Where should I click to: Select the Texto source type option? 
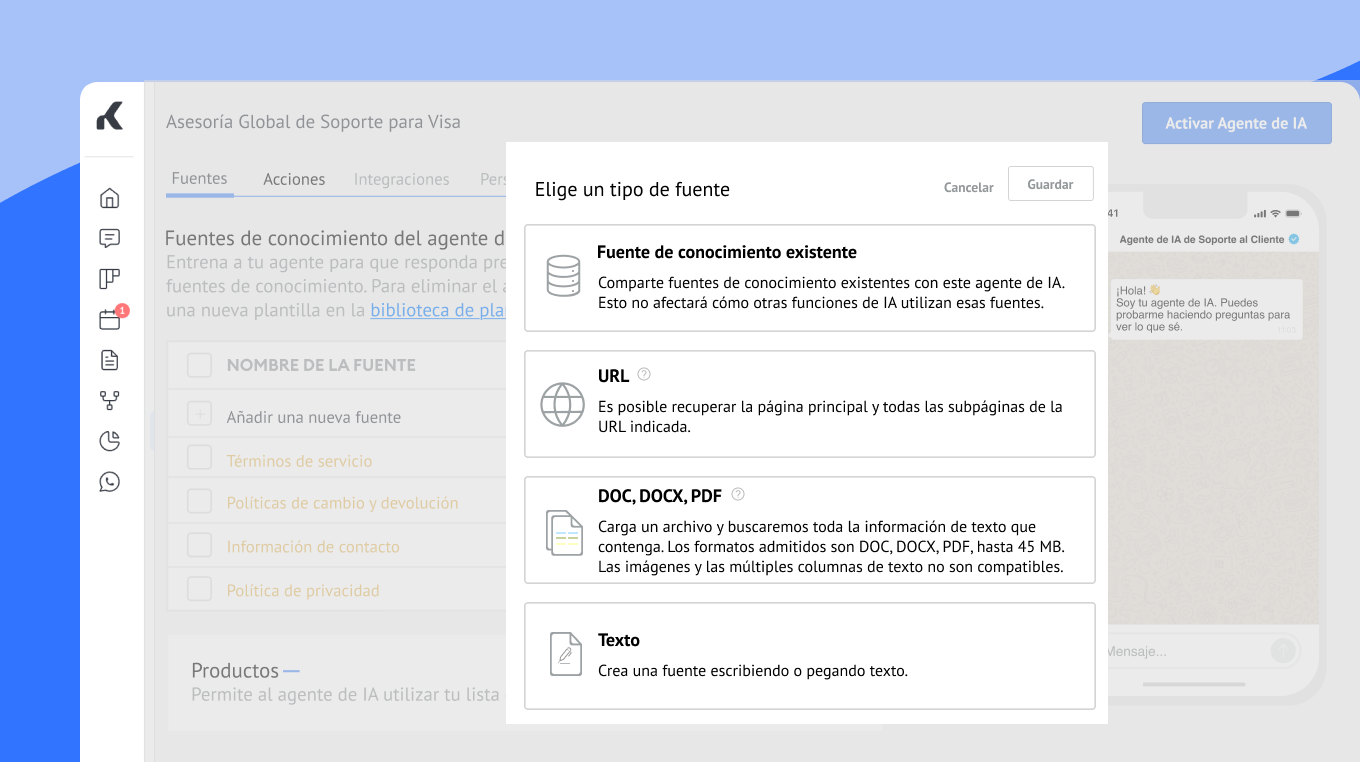point(809,655)
